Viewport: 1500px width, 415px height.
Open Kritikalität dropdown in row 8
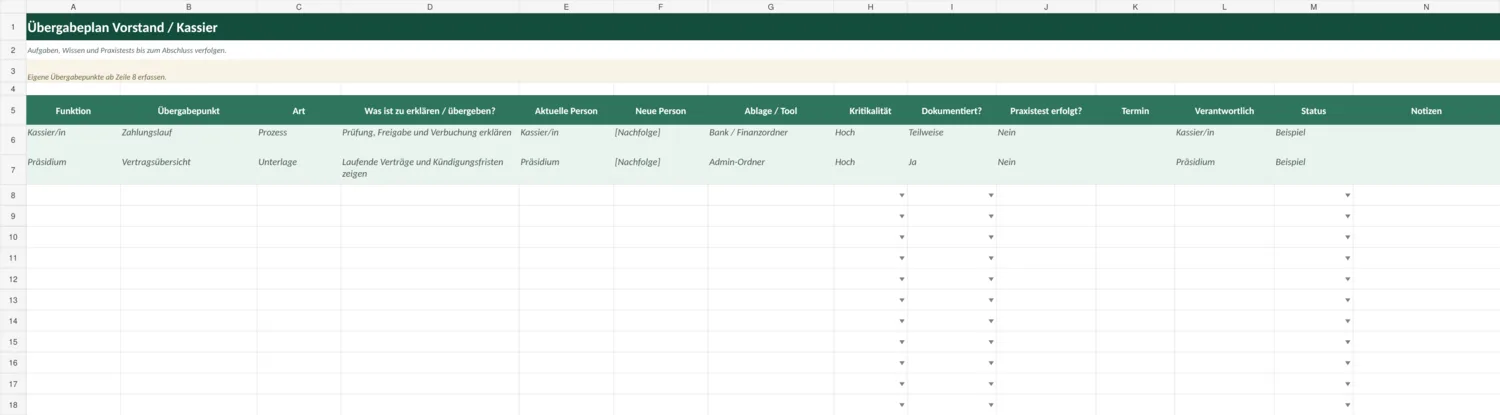pos(901,195)
